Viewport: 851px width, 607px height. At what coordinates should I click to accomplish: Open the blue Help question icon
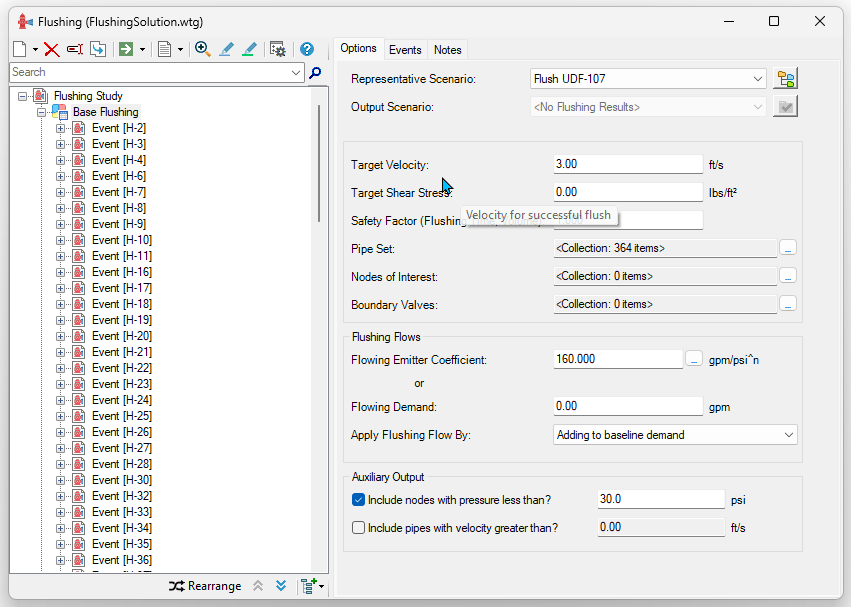[307, 49]
